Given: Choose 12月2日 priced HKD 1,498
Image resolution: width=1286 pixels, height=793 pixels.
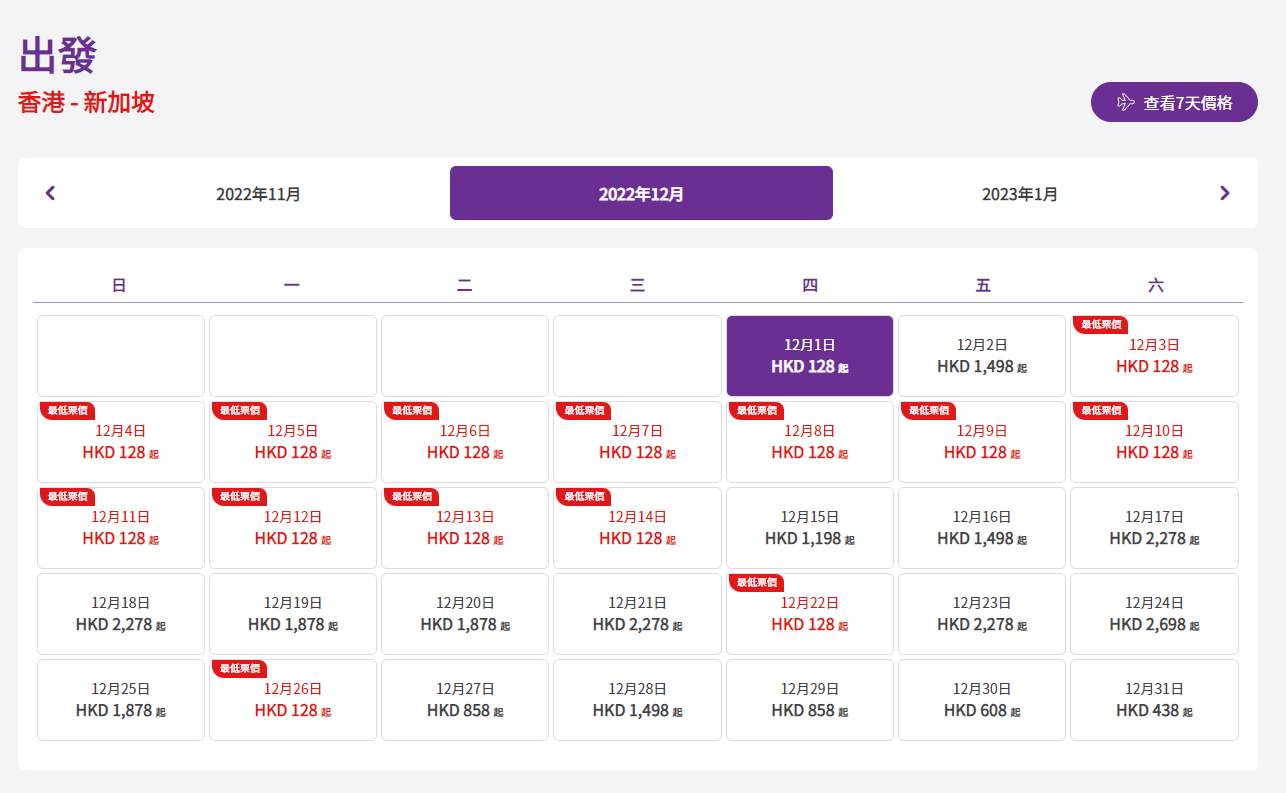Looking at the screenshot, I should coord(981,356).
